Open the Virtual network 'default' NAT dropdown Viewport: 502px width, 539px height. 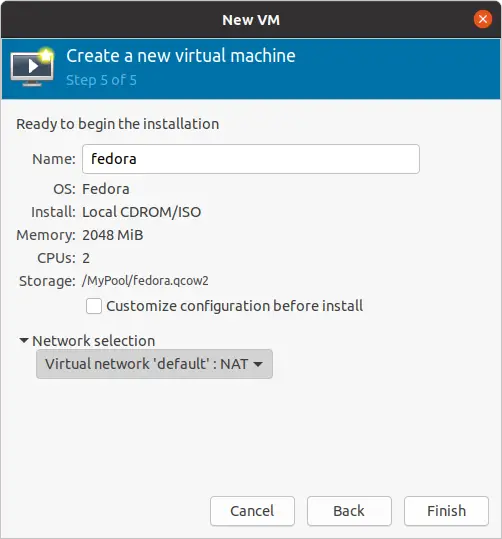[x=154, y=364]
